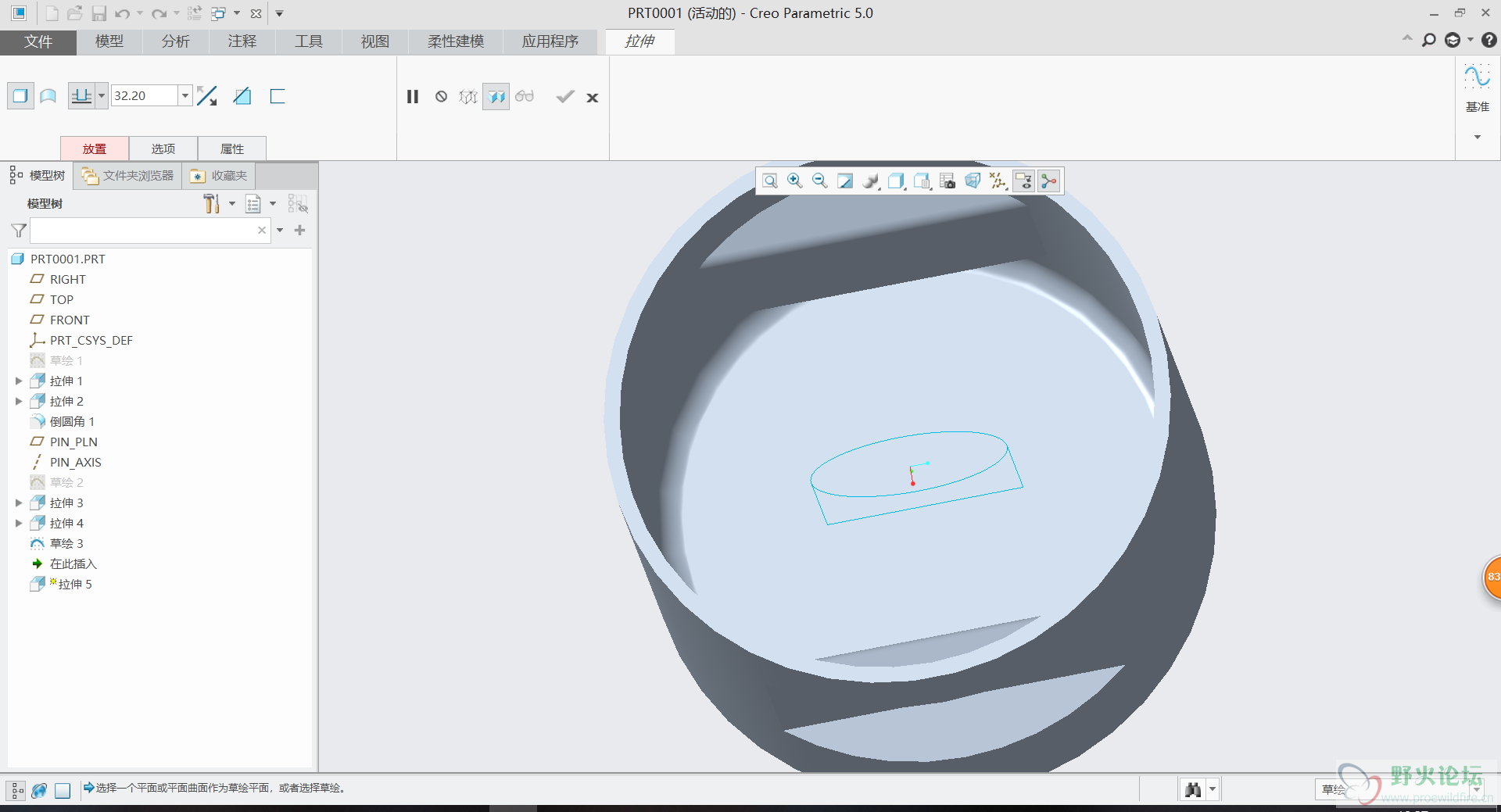Image resolution: width=1501 pixels, height=812 pixels.
Task: Click the blind depth option icon
Action: (81, 96)
